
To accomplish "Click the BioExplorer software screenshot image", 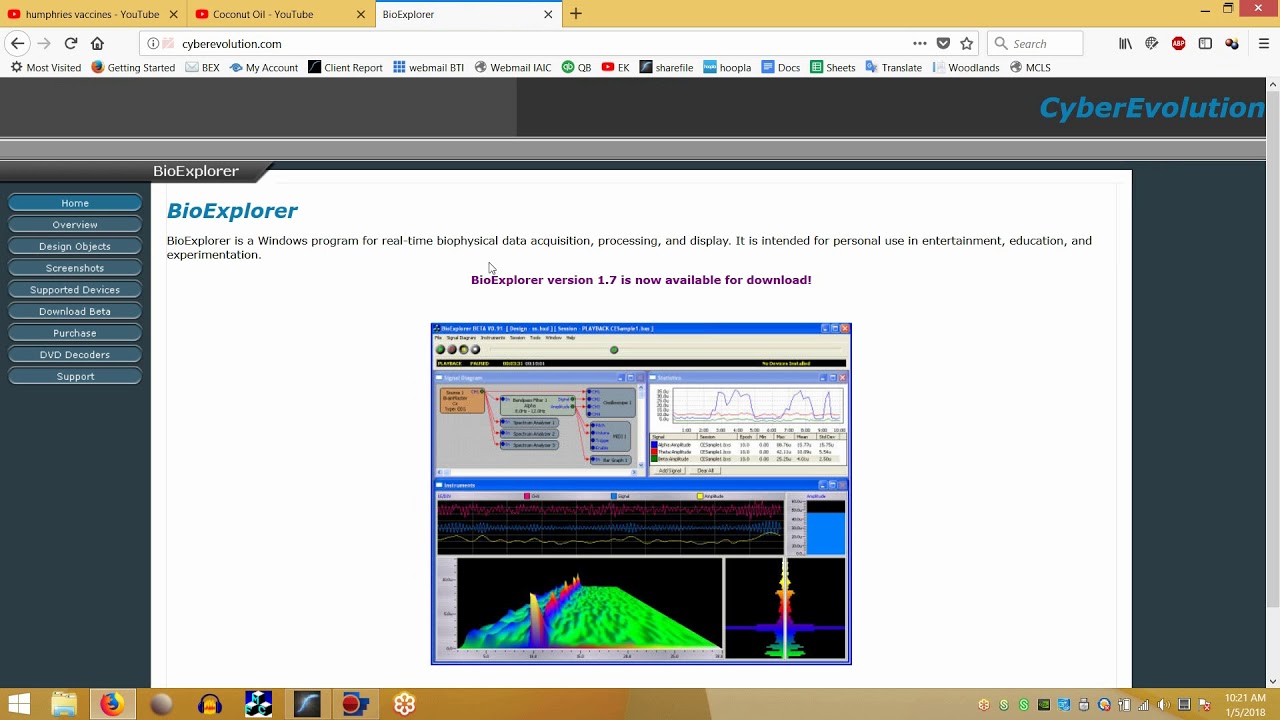I will pyautogui.click(x=641, y=494).
